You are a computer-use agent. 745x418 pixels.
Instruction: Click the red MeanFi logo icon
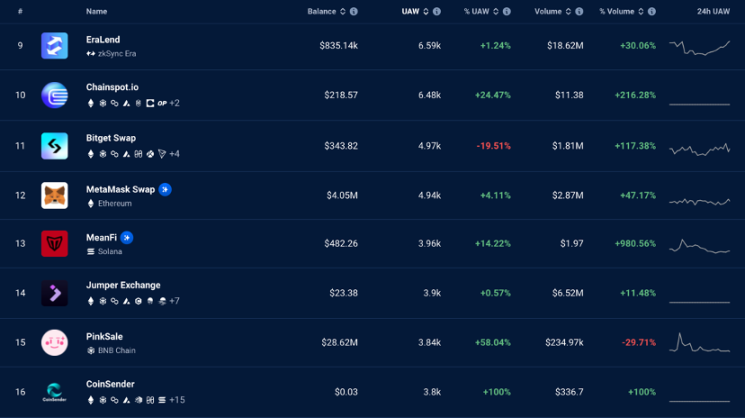coord(54,244)
